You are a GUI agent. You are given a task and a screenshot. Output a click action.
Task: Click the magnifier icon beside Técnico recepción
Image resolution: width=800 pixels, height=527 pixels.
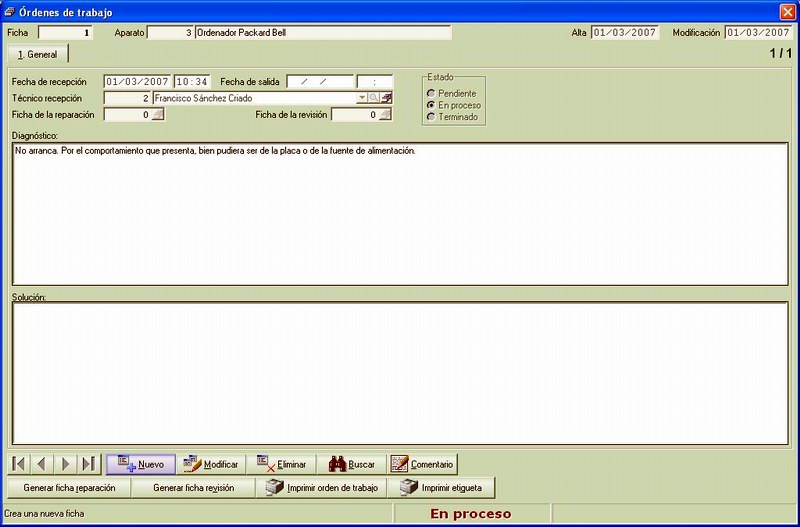(x=374, y=98)
